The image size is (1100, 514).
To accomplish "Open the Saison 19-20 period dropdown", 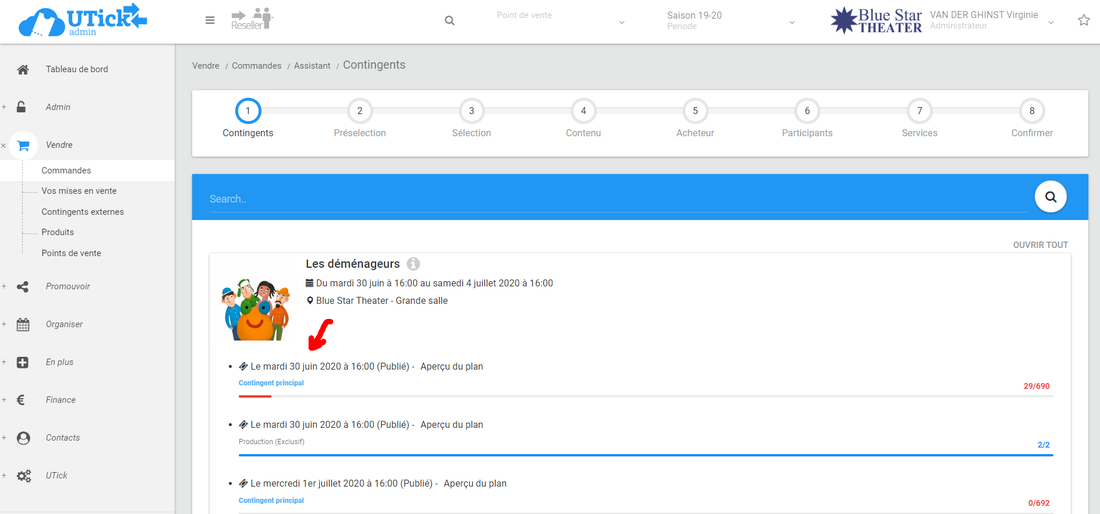I will coord(730,21).
